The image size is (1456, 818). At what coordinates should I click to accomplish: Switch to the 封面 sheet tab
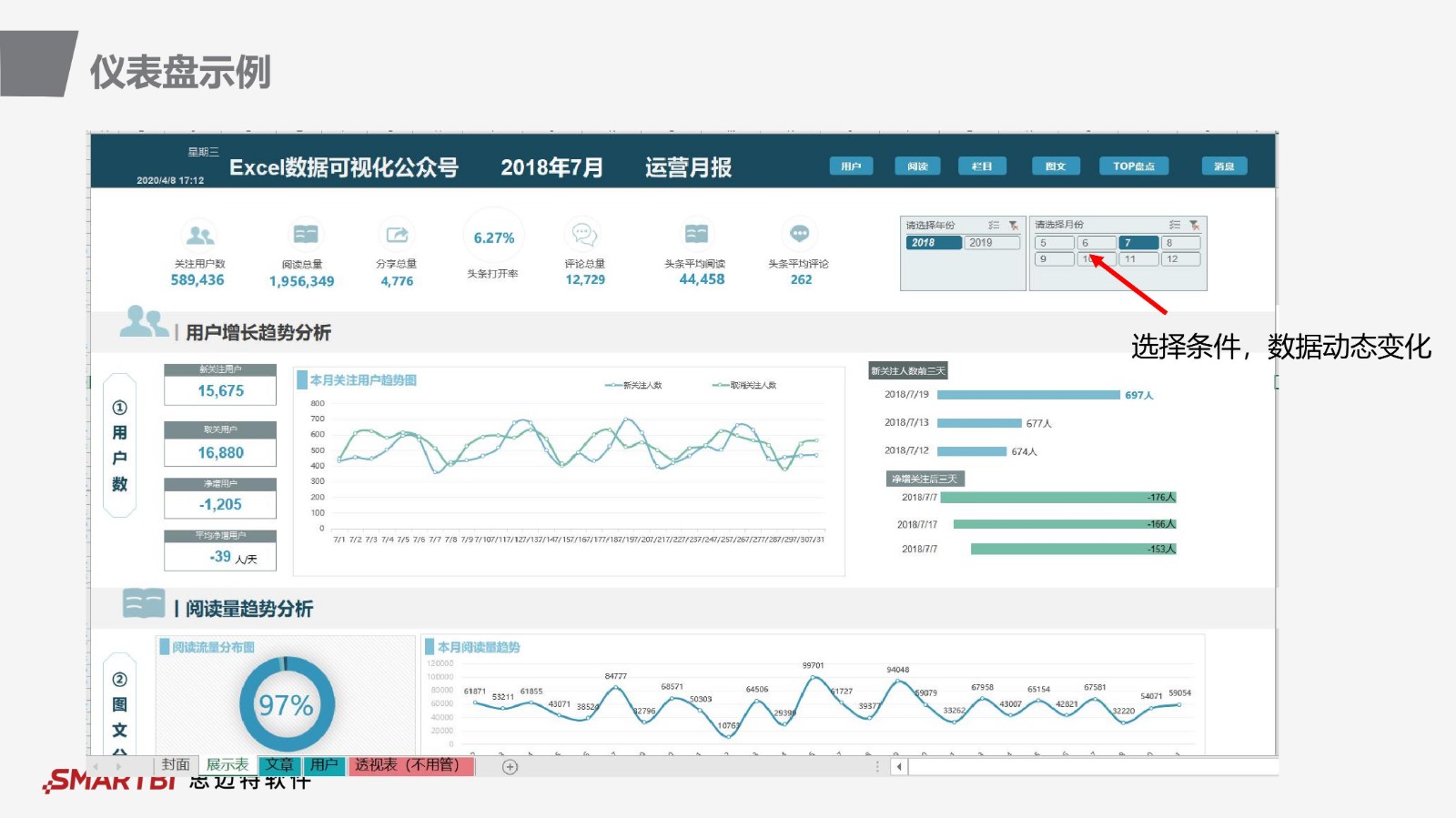tap(176, 765)
